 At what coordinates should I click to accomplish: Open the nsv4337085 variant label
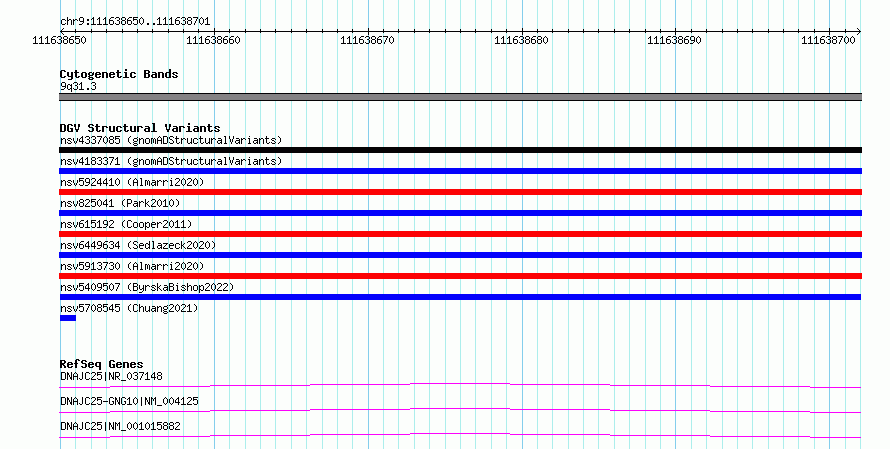[x=171, y=140]
